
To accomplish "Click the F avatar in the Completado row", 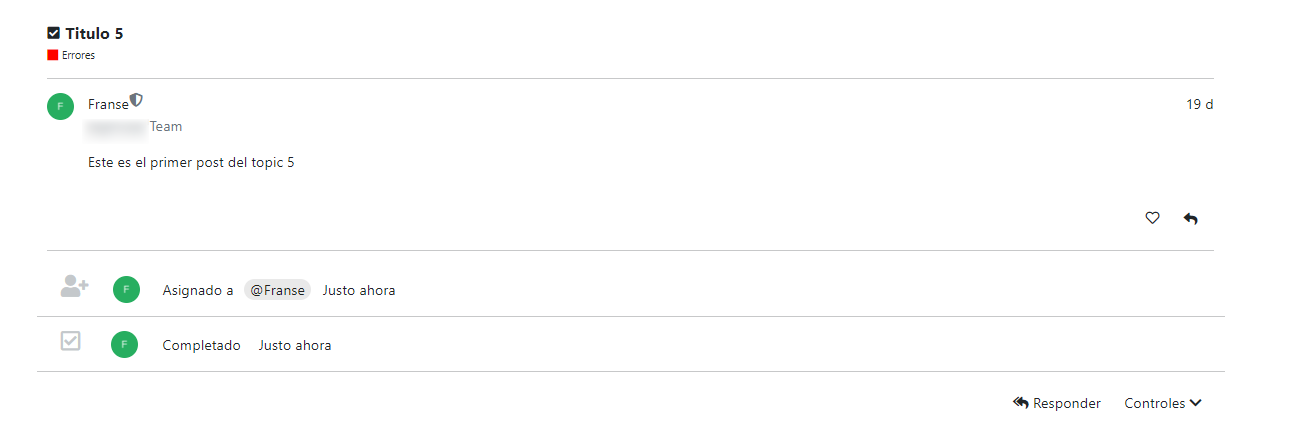I will (x=124, y=345).
